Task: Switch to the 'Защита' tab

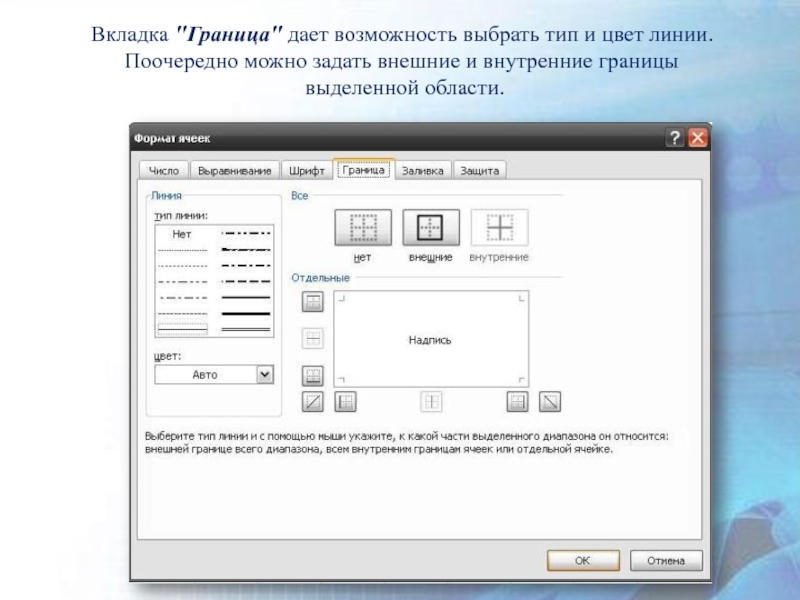Action: (x=480, y=170)
